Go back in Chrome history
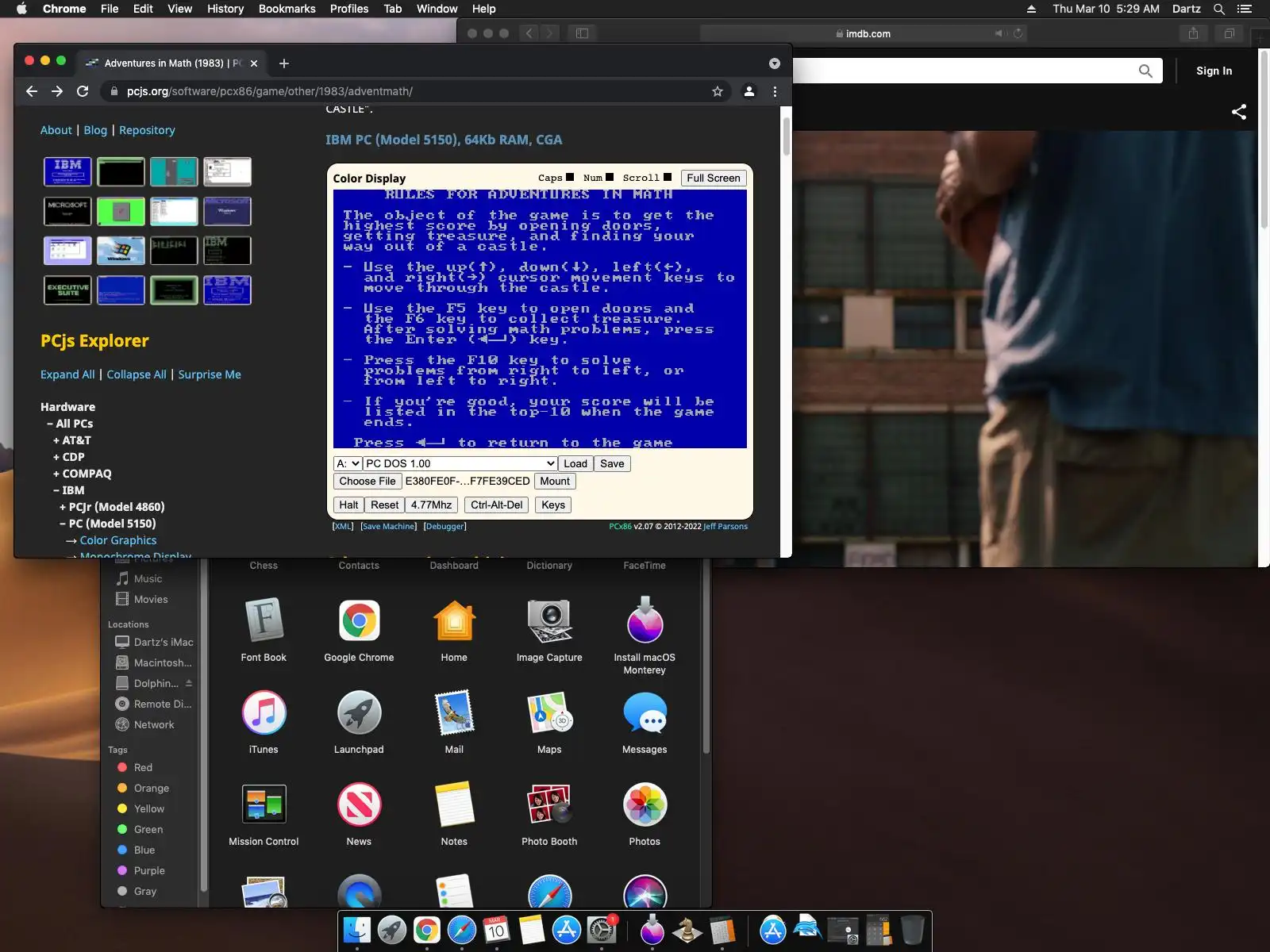Viewport: 1270px width, 952px height. 32,91
